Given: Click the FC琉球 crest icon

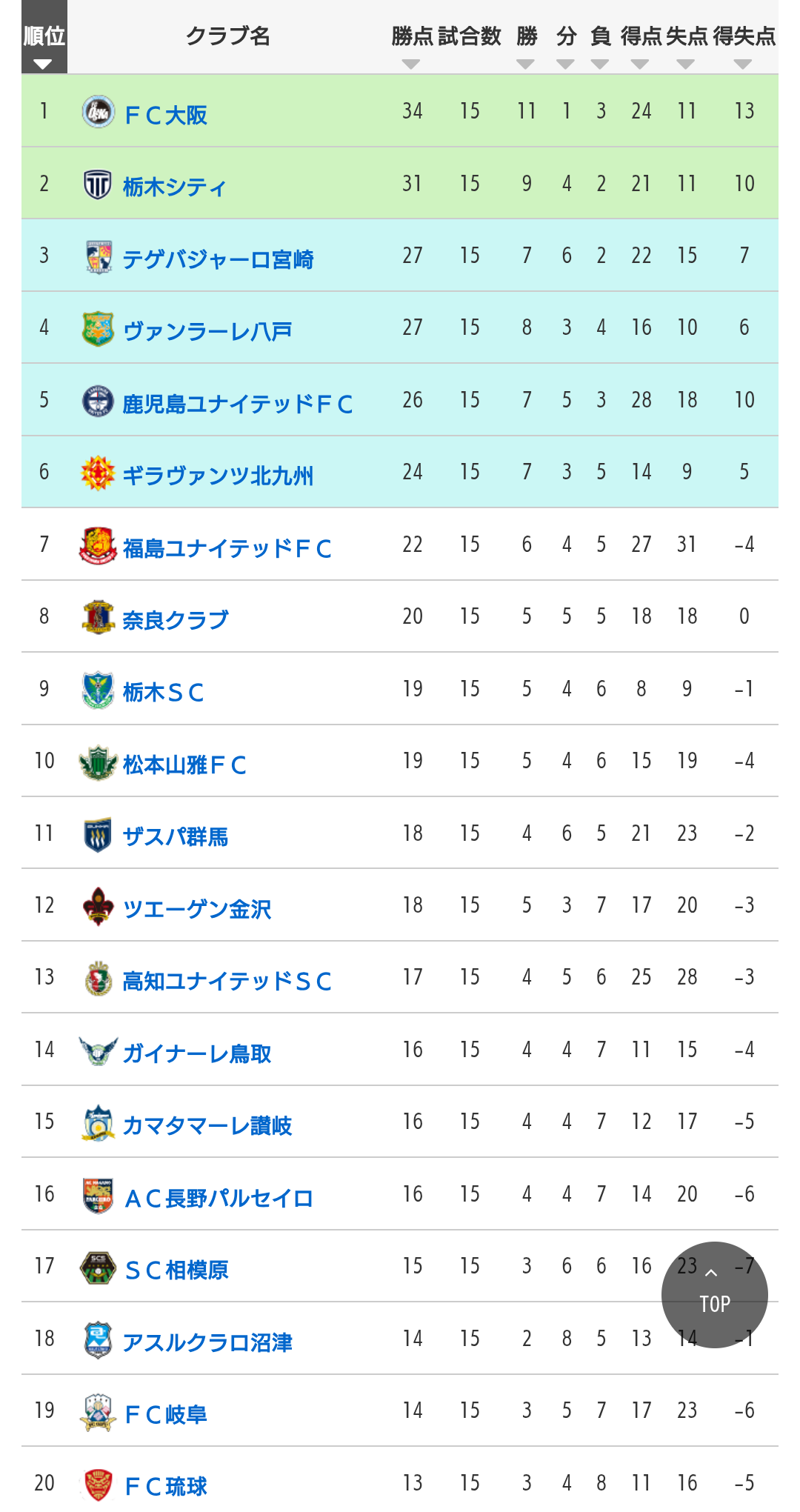Looking at the screenshot, I should pyautogui.click(x=98, y=1485).
